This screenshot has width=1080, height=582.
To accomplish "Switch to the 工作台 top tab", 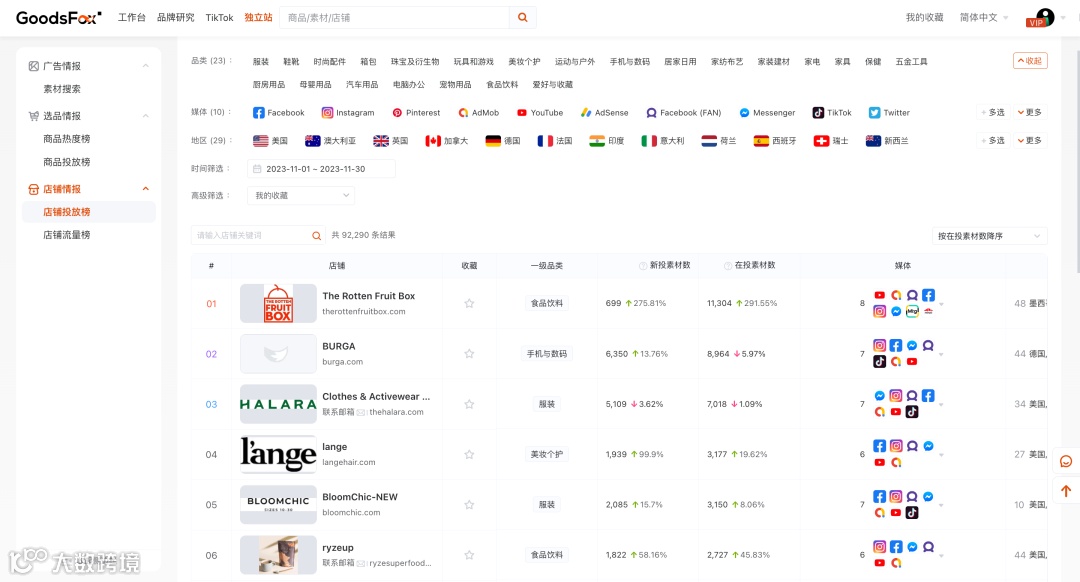I will 132,18.
